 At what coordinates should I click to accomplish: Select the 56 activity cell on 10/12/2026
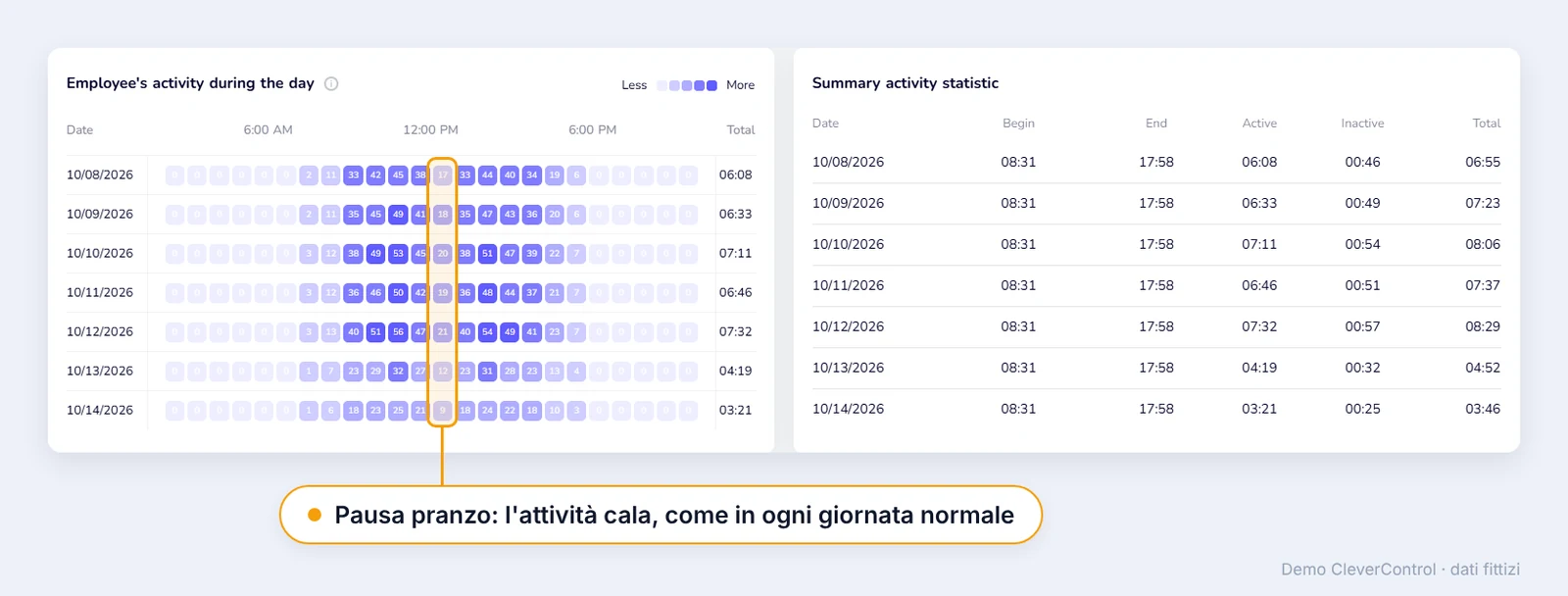coord(398,331)
